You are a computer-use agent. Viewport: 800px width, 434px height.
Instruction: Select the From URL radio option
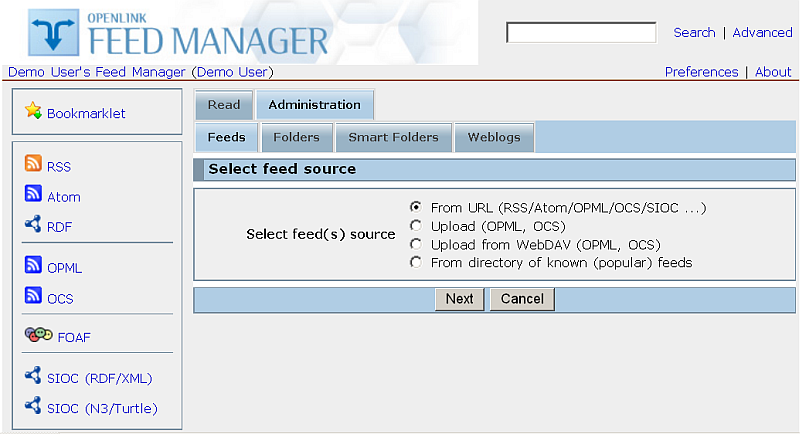(416, 208)
